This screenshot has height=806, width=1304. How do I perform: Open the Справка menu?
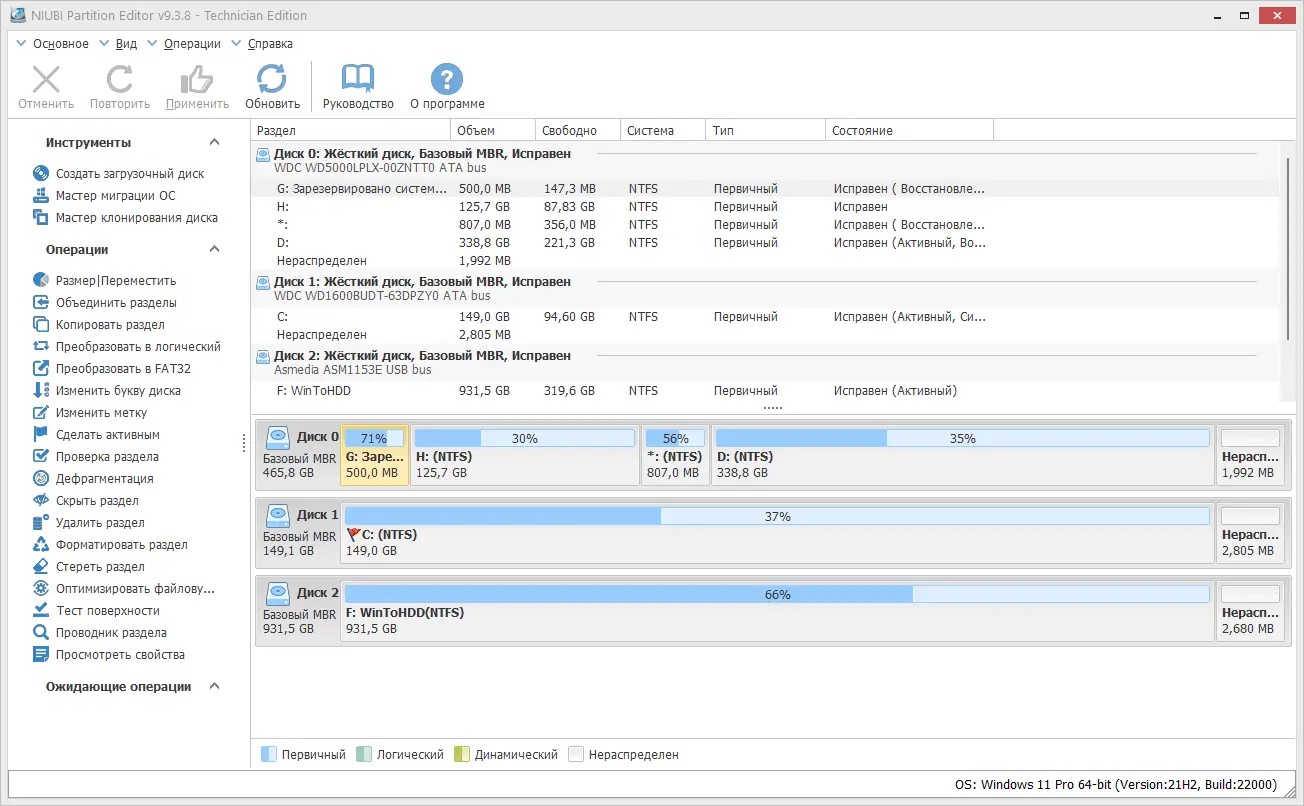point(268,43)
